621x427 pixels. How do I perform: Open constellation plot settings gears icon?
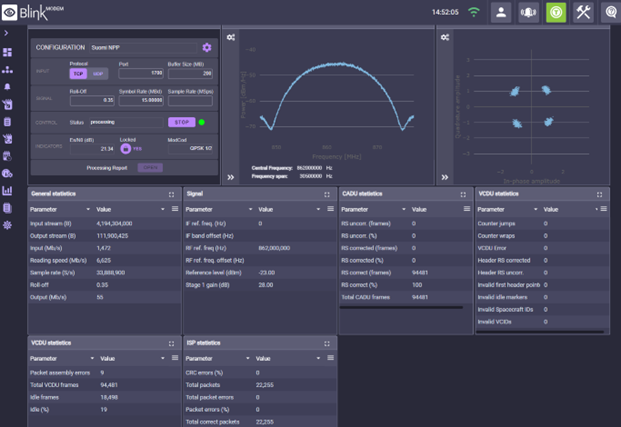[445, 37]
